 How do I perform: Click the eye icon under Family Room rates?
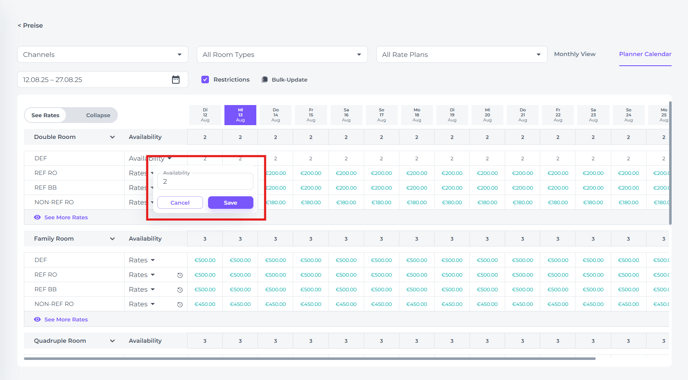click(x=37, y=319)
